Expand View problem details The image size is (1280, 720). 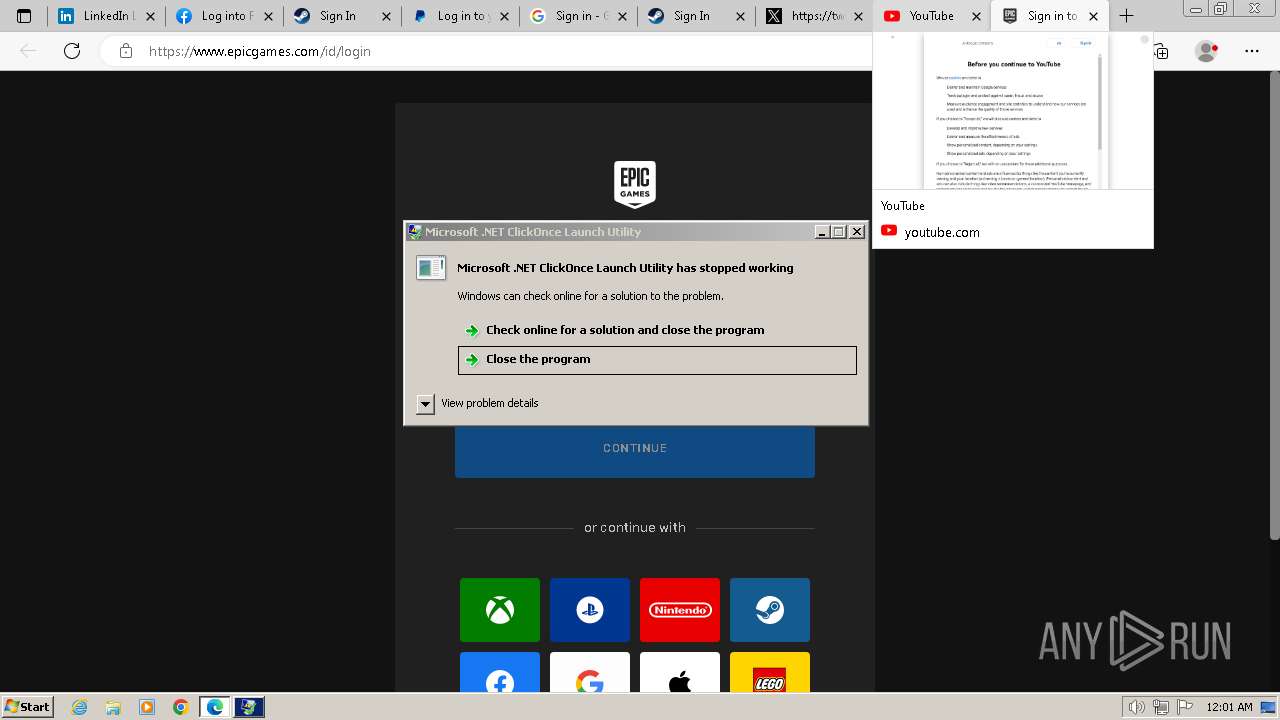coord(425,404)
